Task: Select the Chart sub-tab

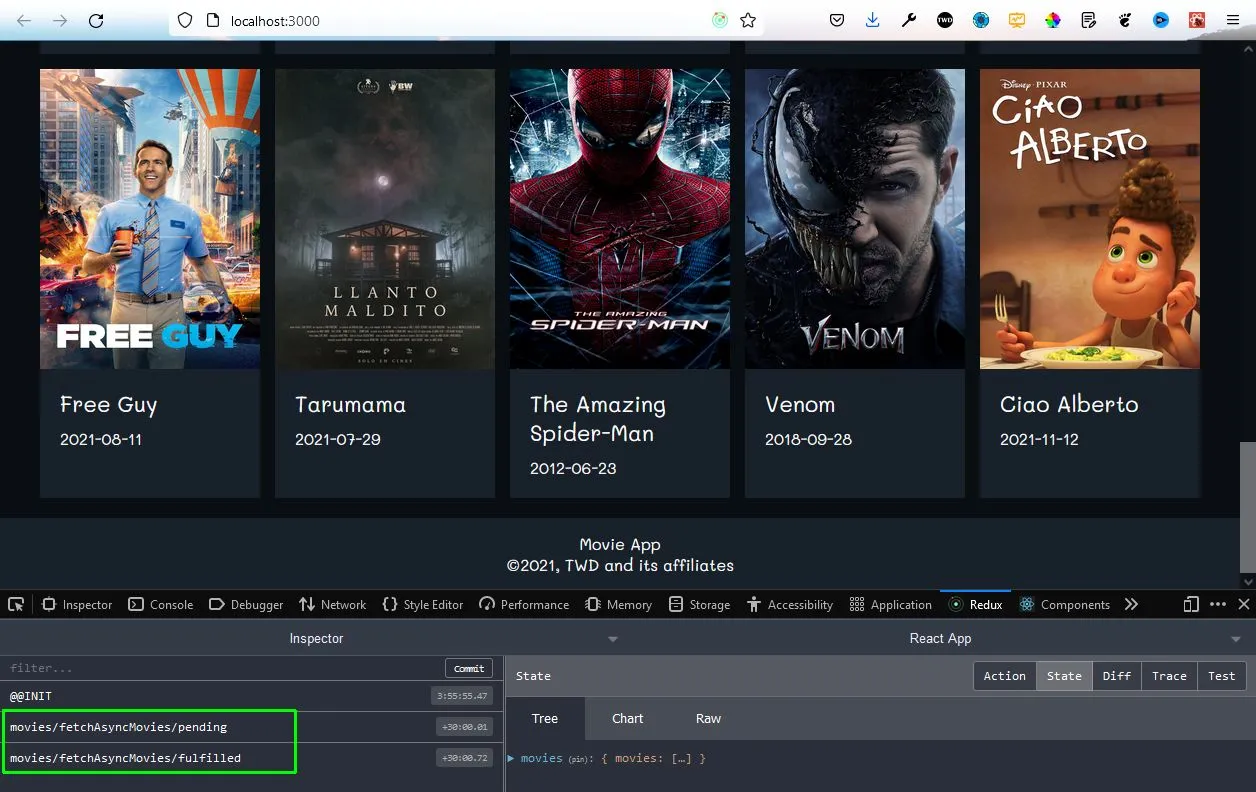Action: pyautogui.click(x=628, y=718)
